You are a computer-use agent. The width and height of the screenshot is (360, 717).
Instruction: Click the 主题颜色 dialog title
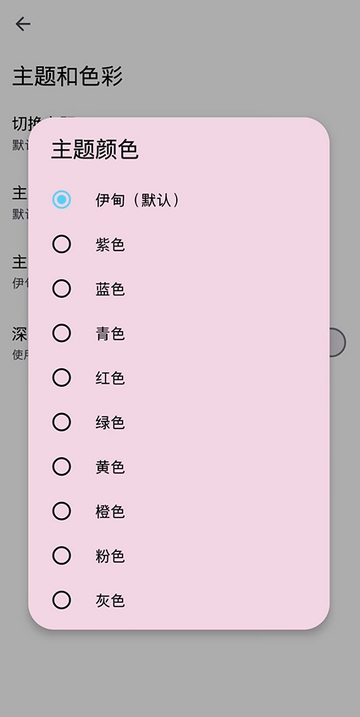(95, 150)
